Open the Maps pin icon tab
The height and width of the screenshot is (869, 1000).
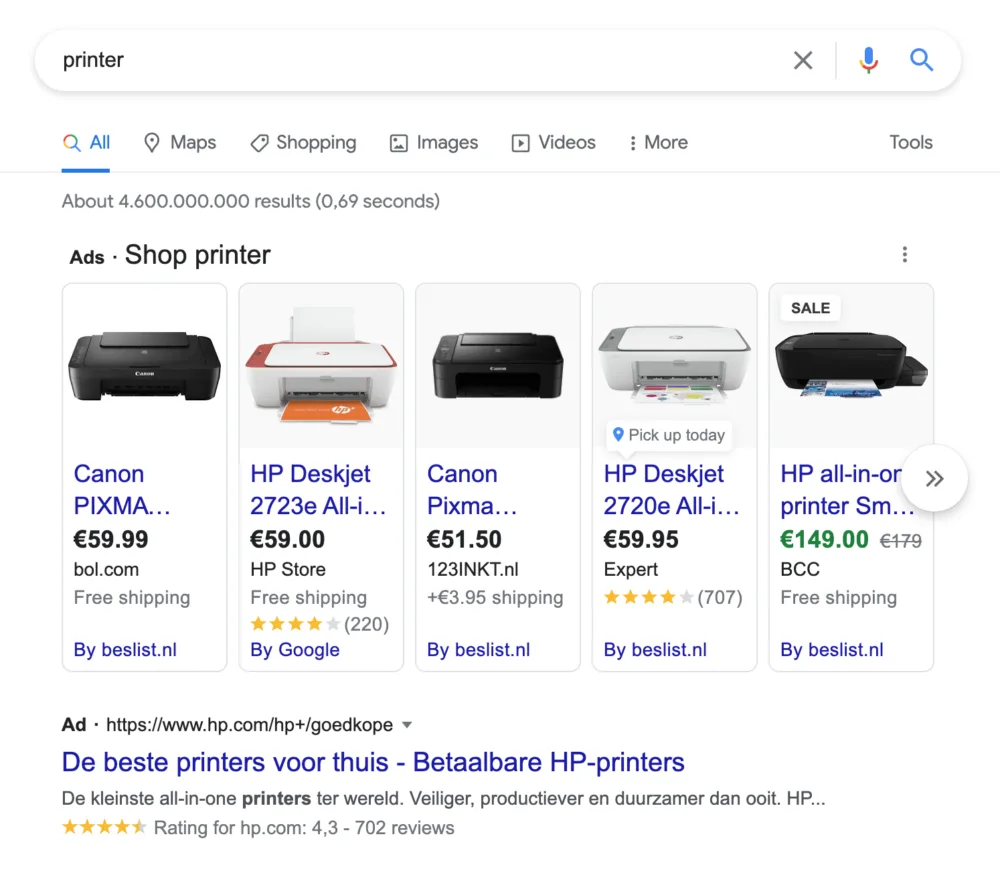click(150, 143)
